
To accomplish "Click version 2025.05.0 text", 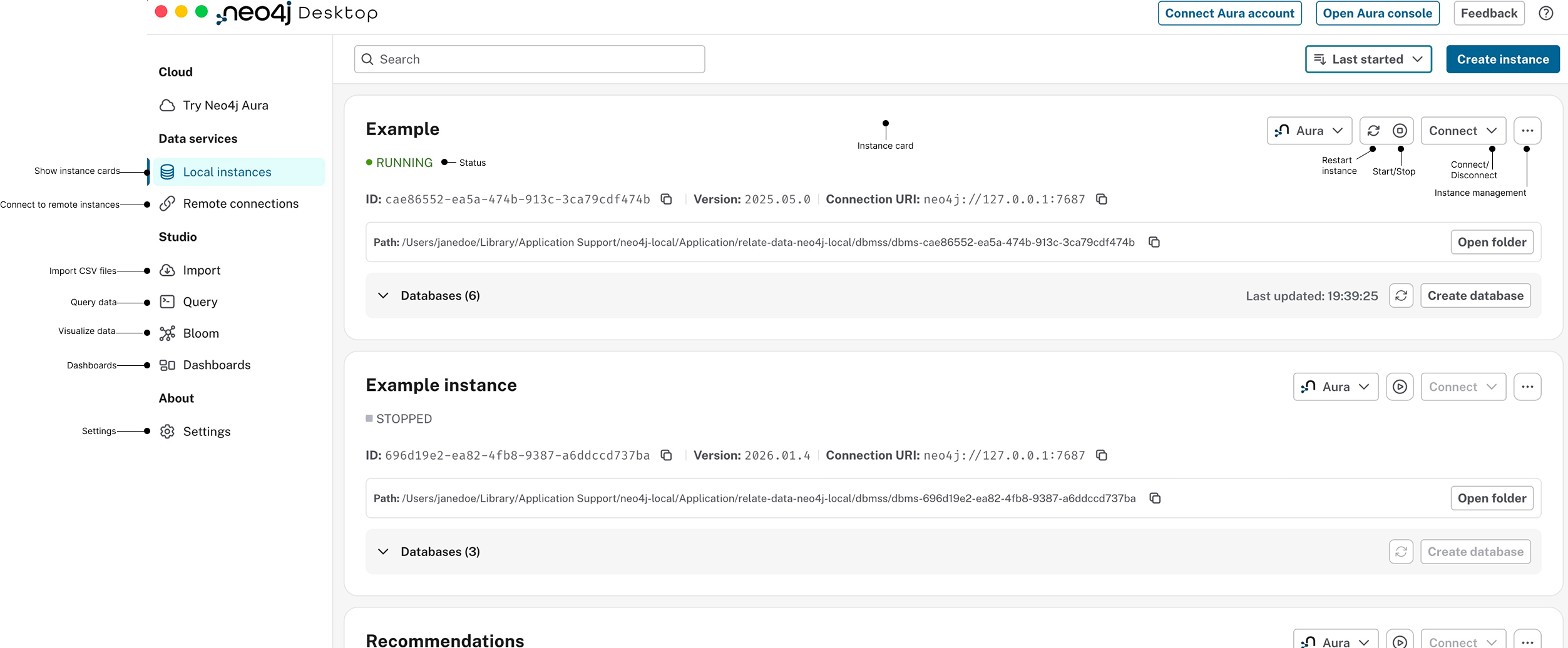I will pyautogui.click(x=777, y=200).
